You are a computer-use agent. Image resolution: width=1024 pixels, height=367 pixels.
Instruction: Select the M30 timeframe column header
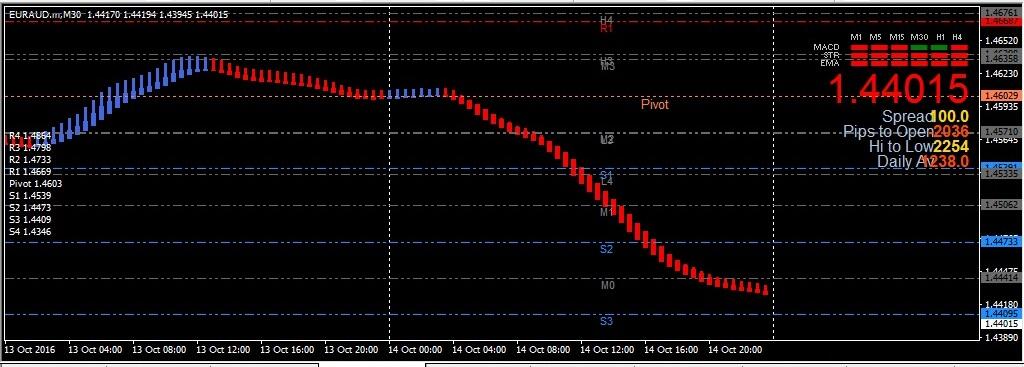[x=920, y=37]
